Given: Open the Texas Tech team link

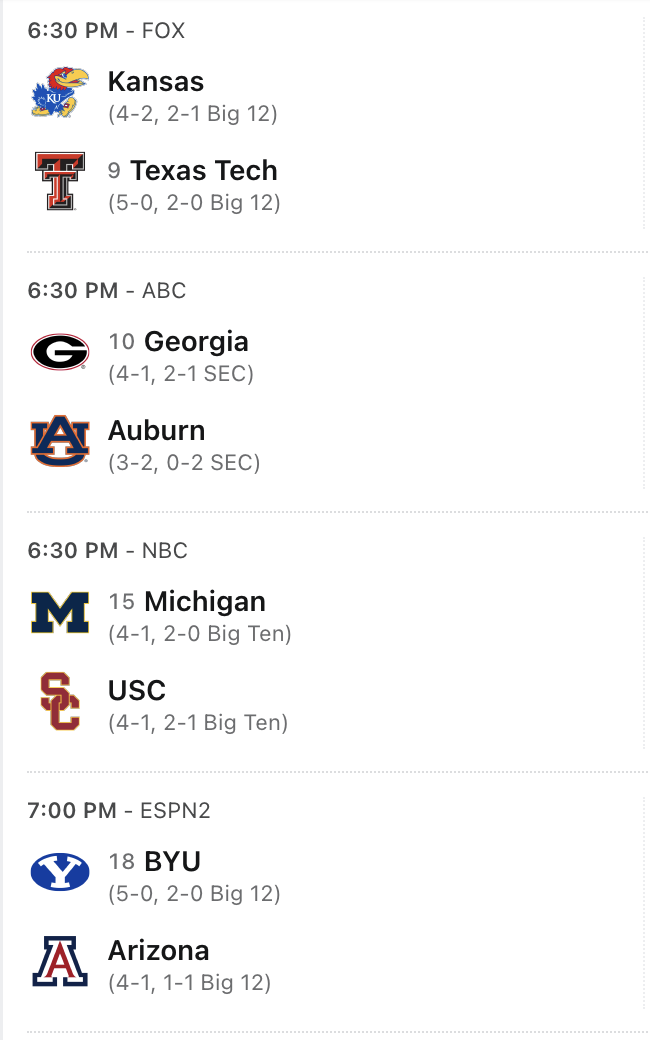Looking at the screenshot, I should [203, 171].
